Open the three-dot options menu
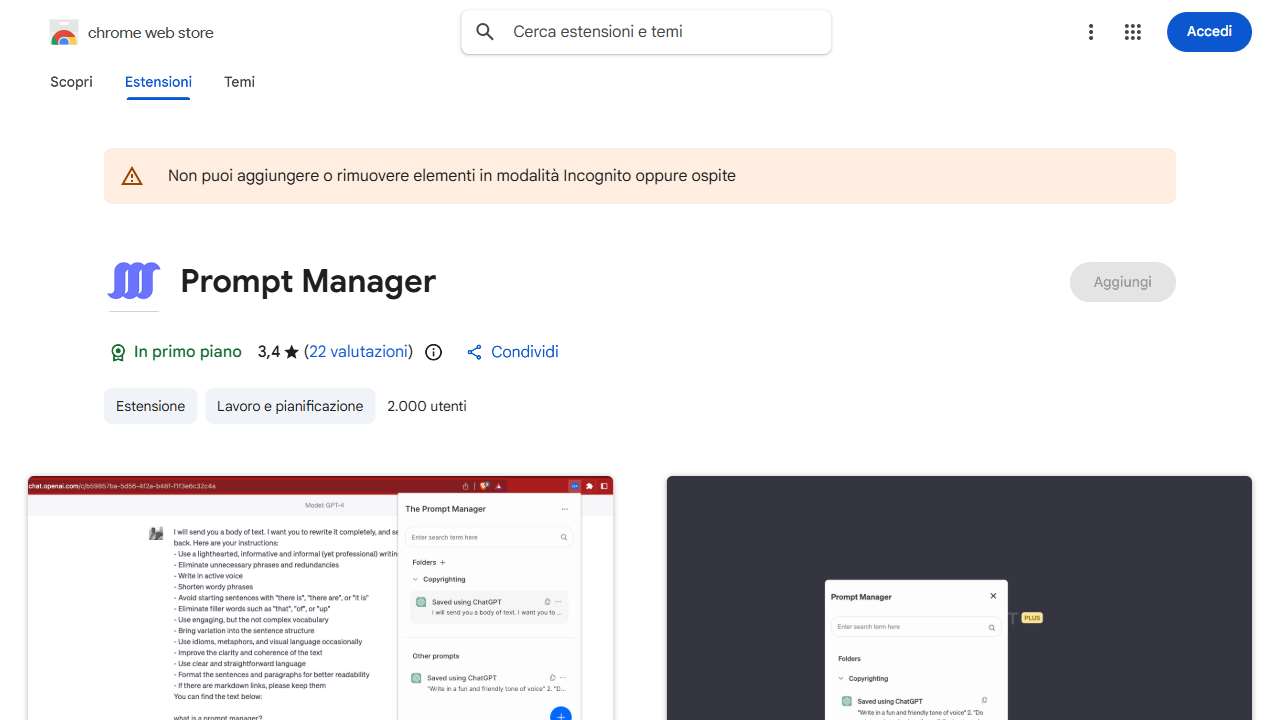This screenshot has width=1280, height=720. [x=1091, y=32]
